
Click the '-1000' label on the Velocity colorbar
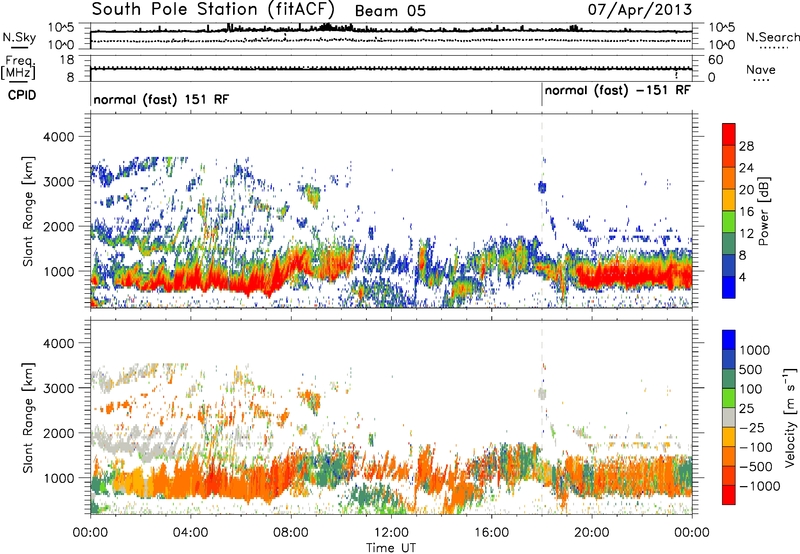(x=760, y=486)
